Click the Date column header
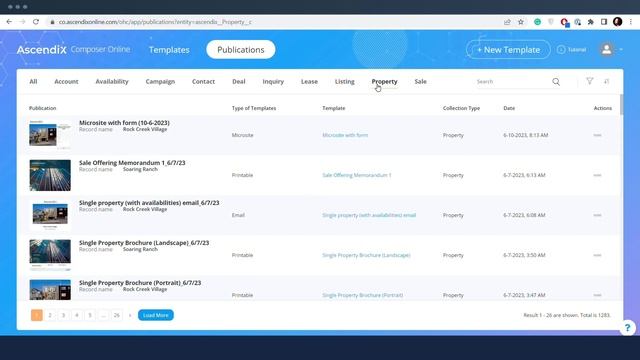The height and width of the screenshot is (360, 640). click(x=509, y=108)
